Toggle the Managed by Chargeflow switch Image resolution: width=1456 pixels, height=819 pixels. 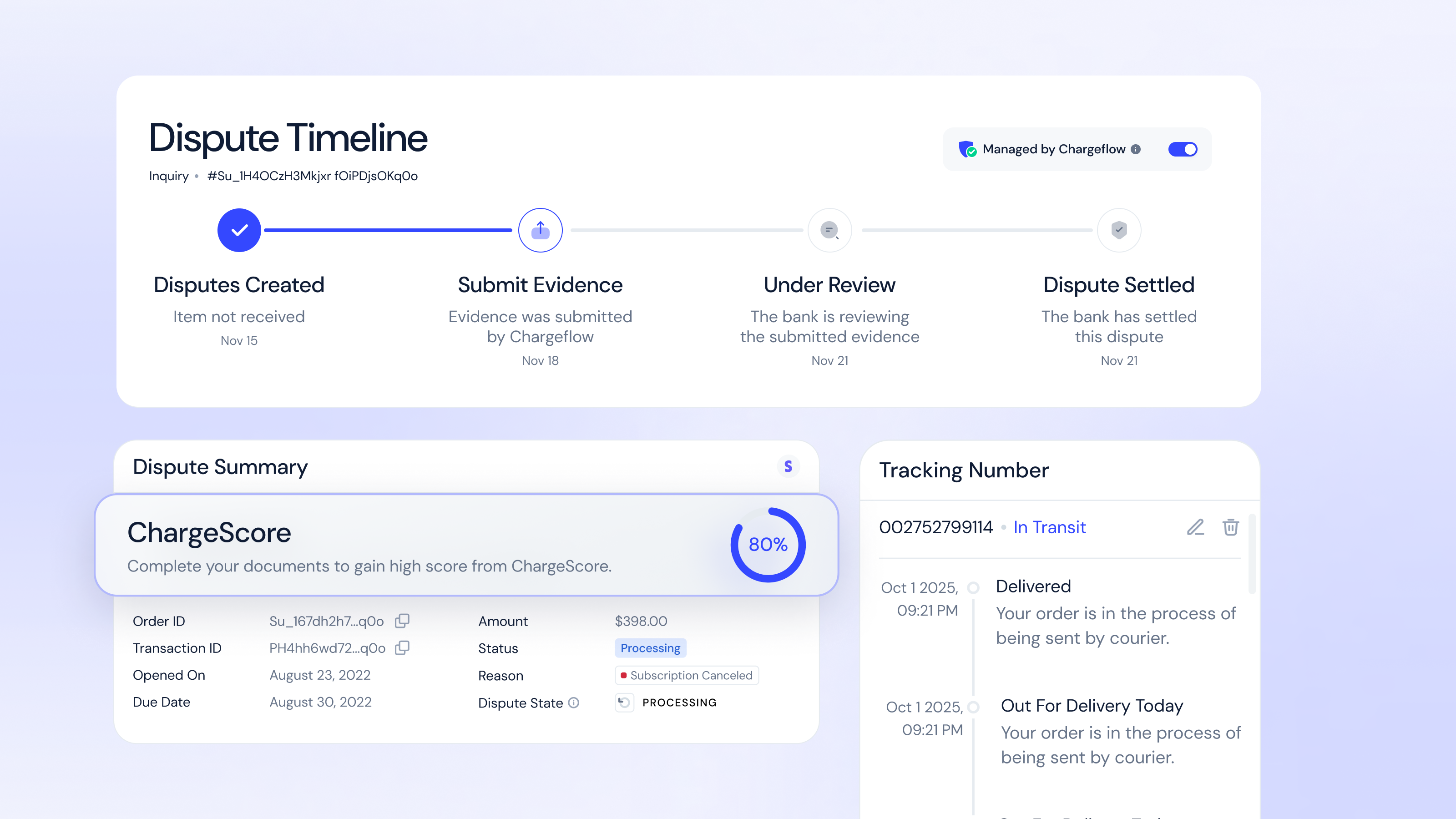click(x=1183, y=149)
